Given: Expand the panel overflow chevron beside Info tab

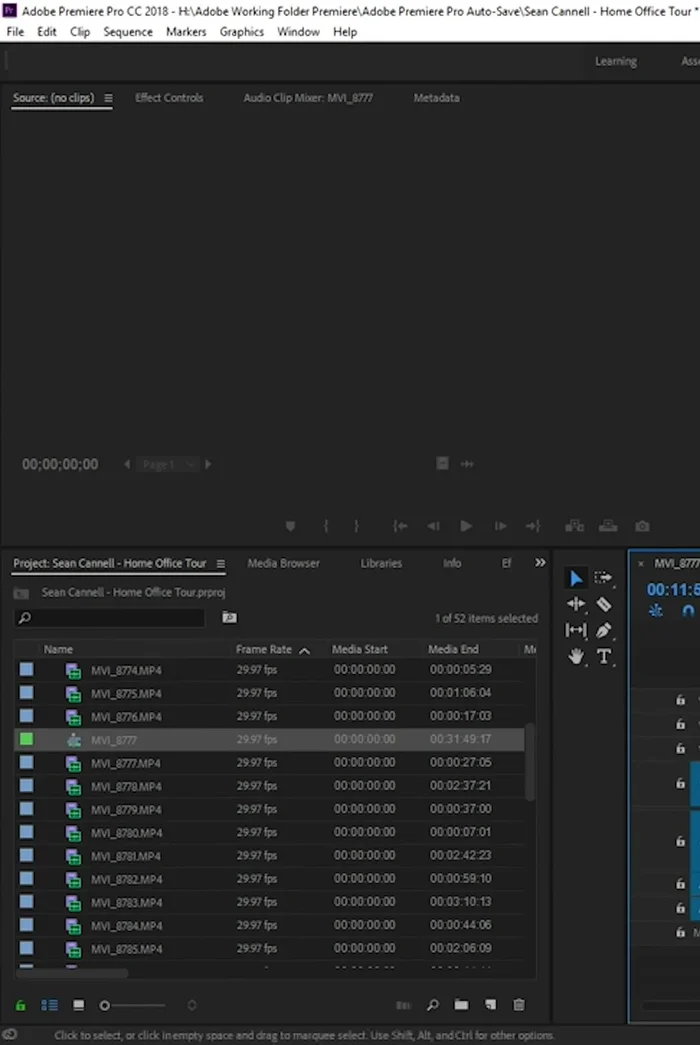Looking at the screenshot, I should pos(540,563).
